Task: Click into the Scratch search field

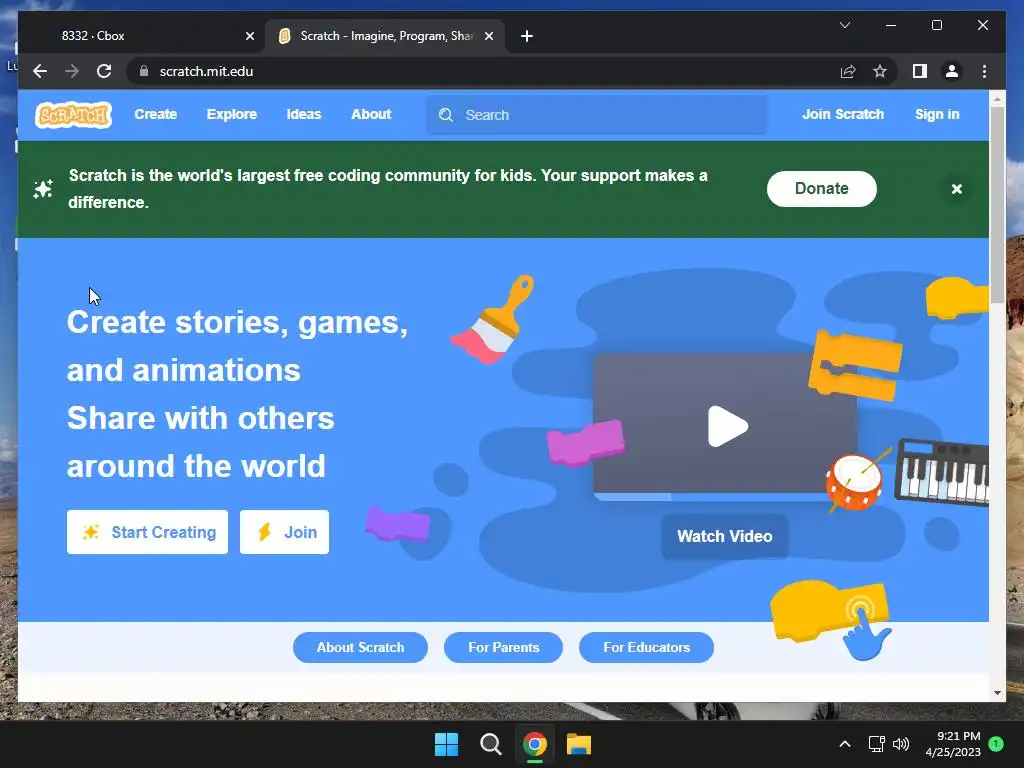Action: pyautogui.click(x=596, y=115)
